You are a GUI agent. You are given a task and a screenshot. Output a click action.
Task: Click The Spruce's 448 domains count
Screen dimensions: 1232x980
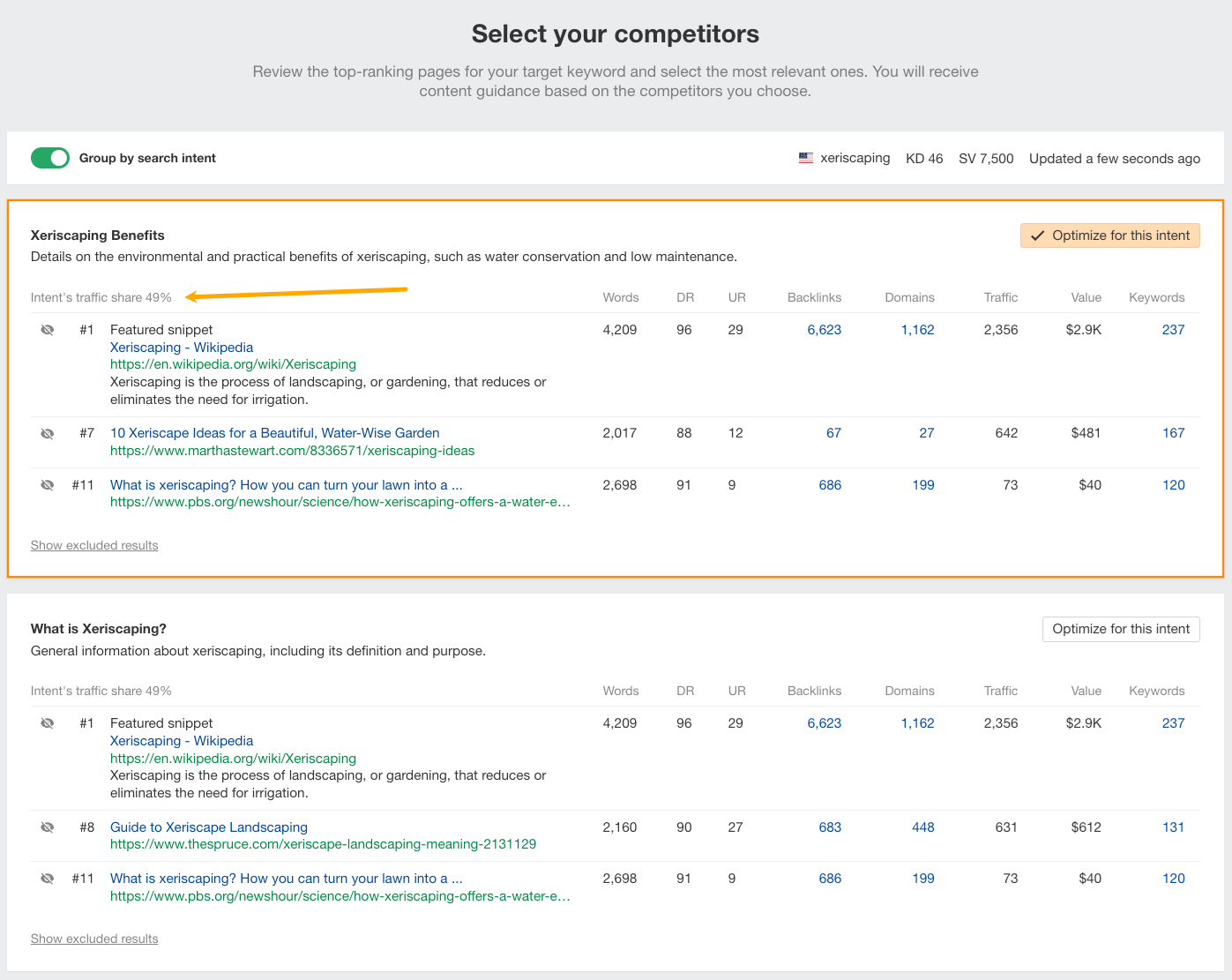(922, 827)
